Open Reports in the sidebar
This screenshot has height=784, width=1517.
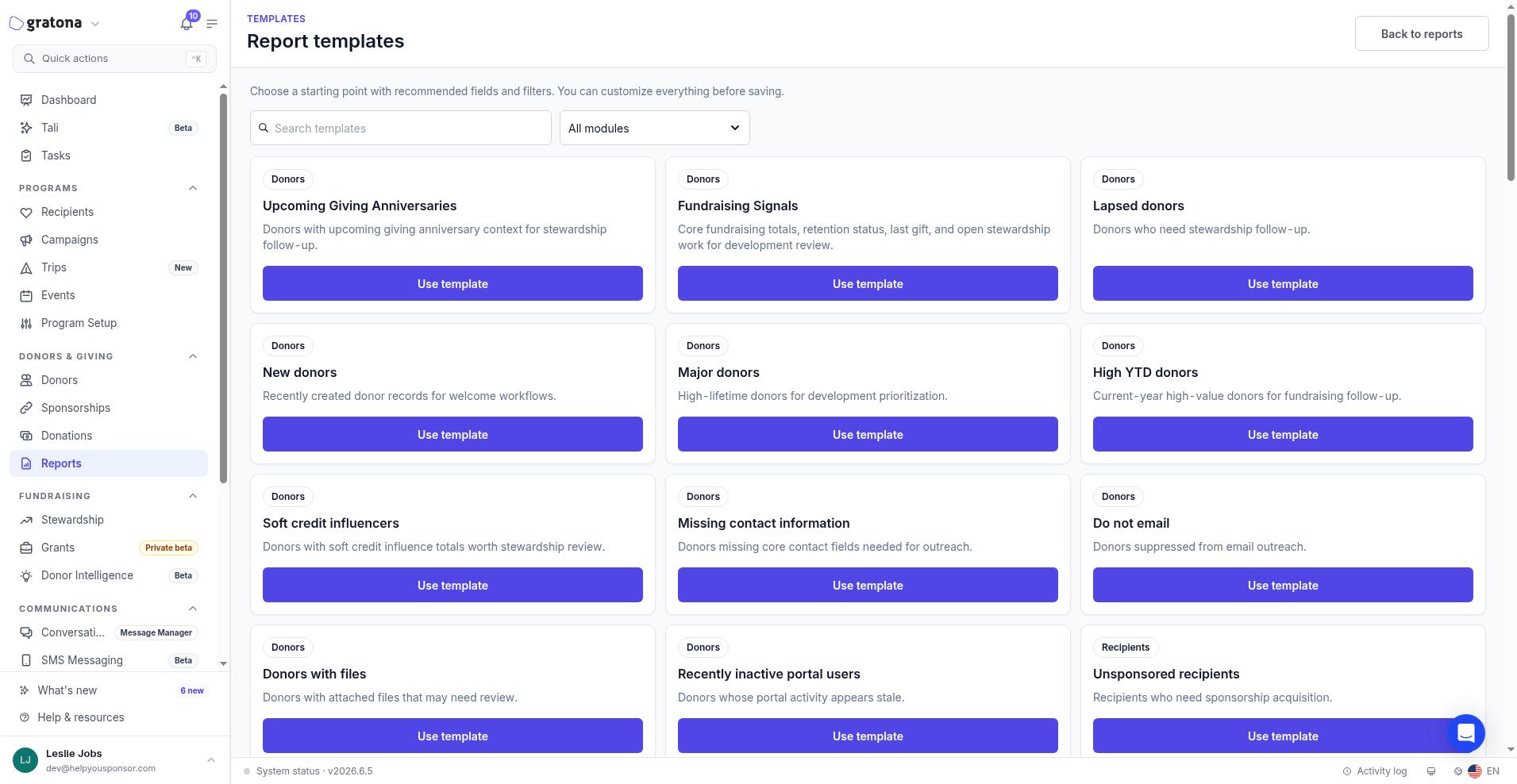tap(109, 463)
